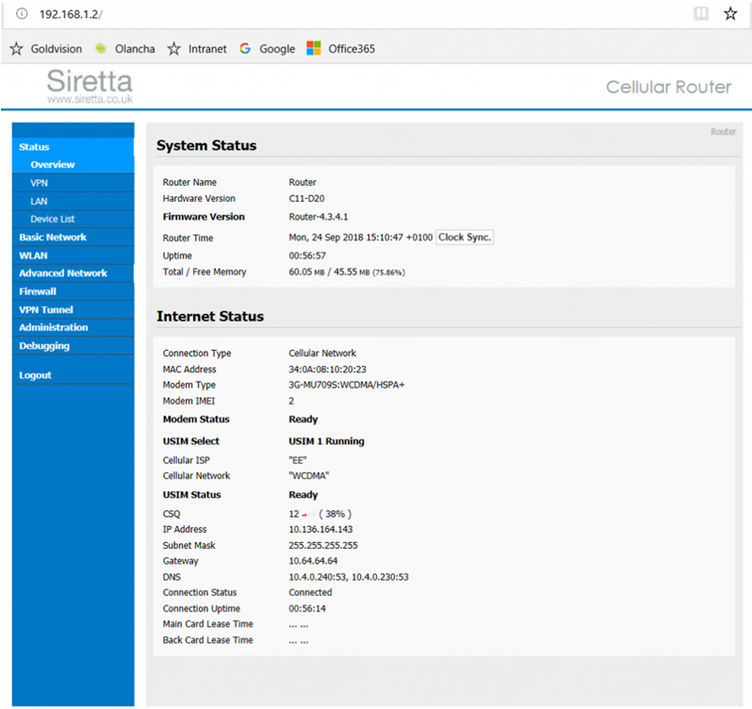Click the address bar URL 192.168.1.2

pos(71,14)
